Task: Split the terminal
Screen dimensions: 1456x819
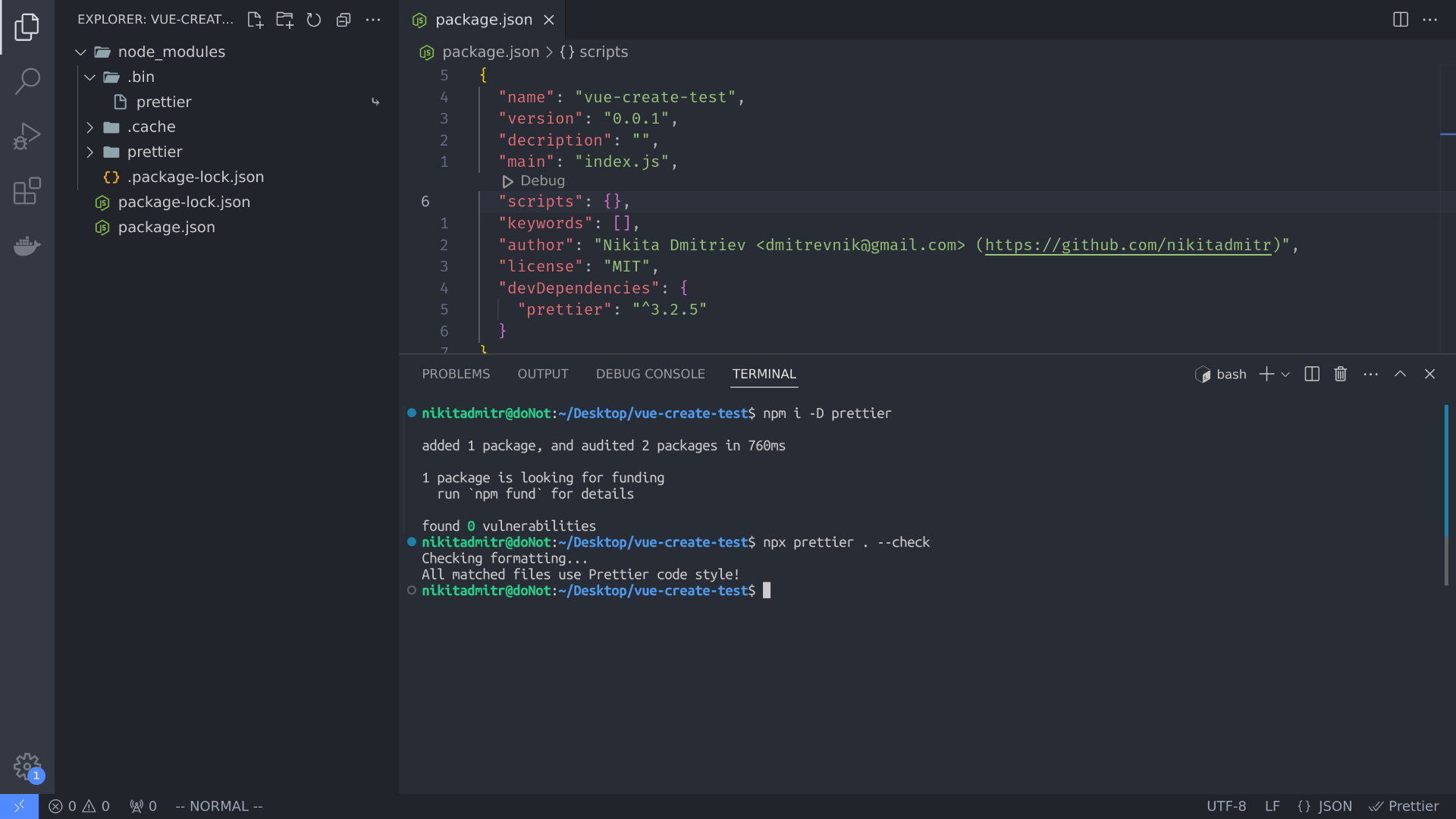Action: pos(1311,374)
